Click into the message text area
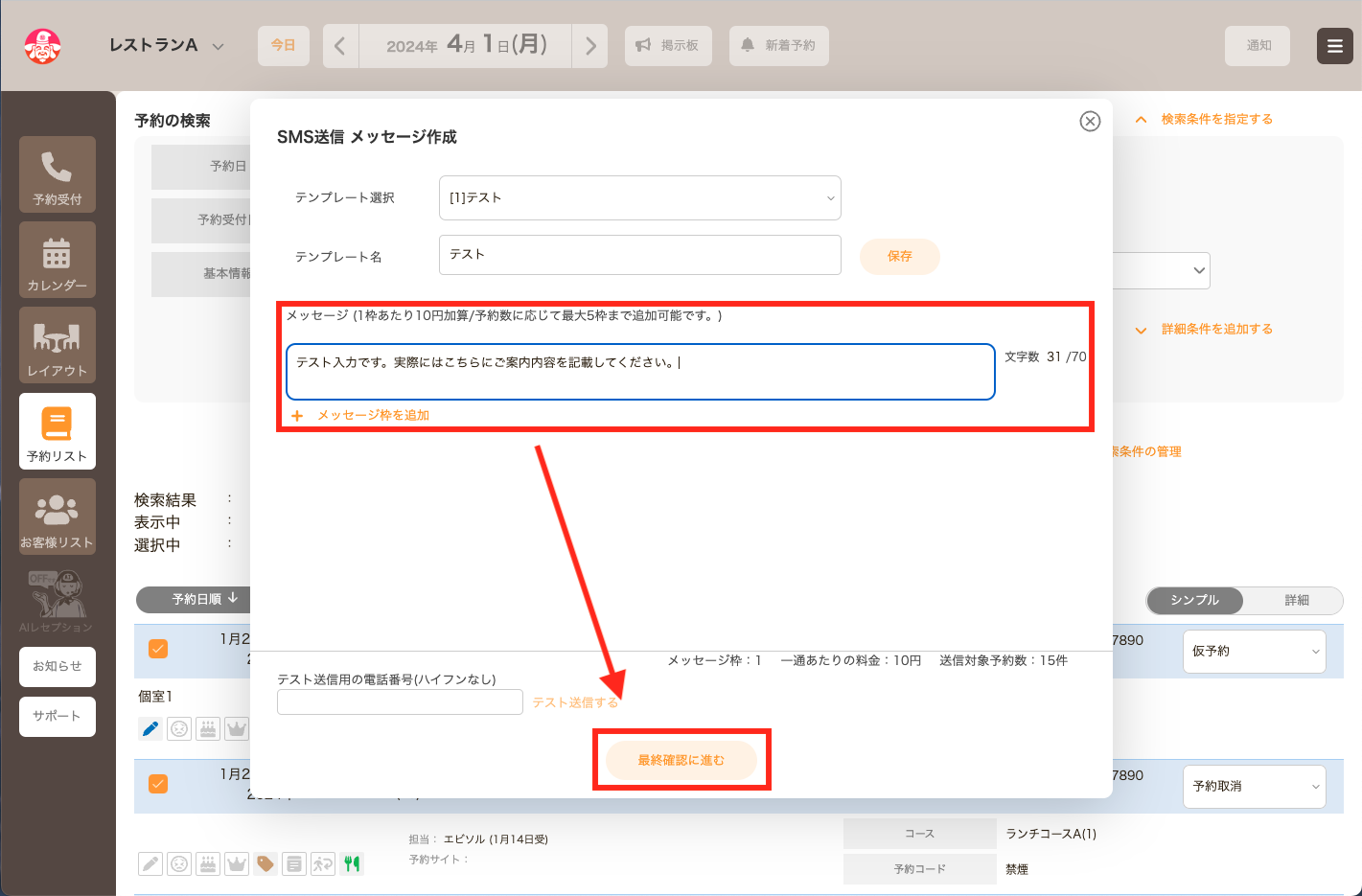The image size is (1362, 896). coord(640,372)
